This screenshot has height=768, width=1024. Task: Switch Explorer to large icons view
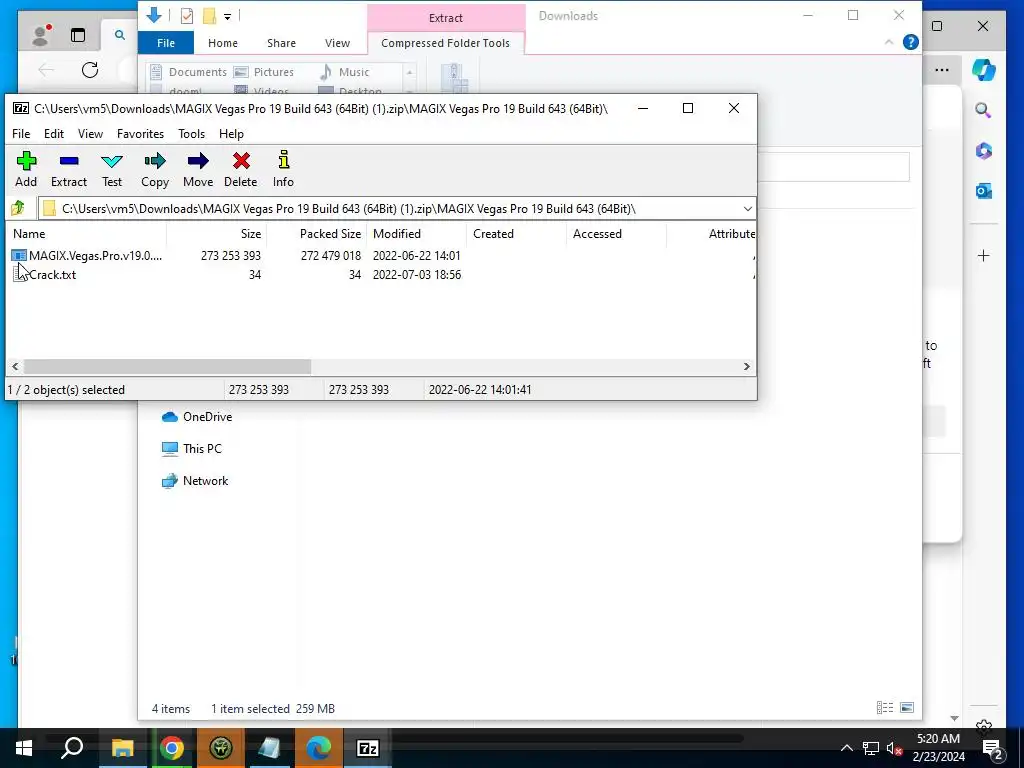[907, 708]
